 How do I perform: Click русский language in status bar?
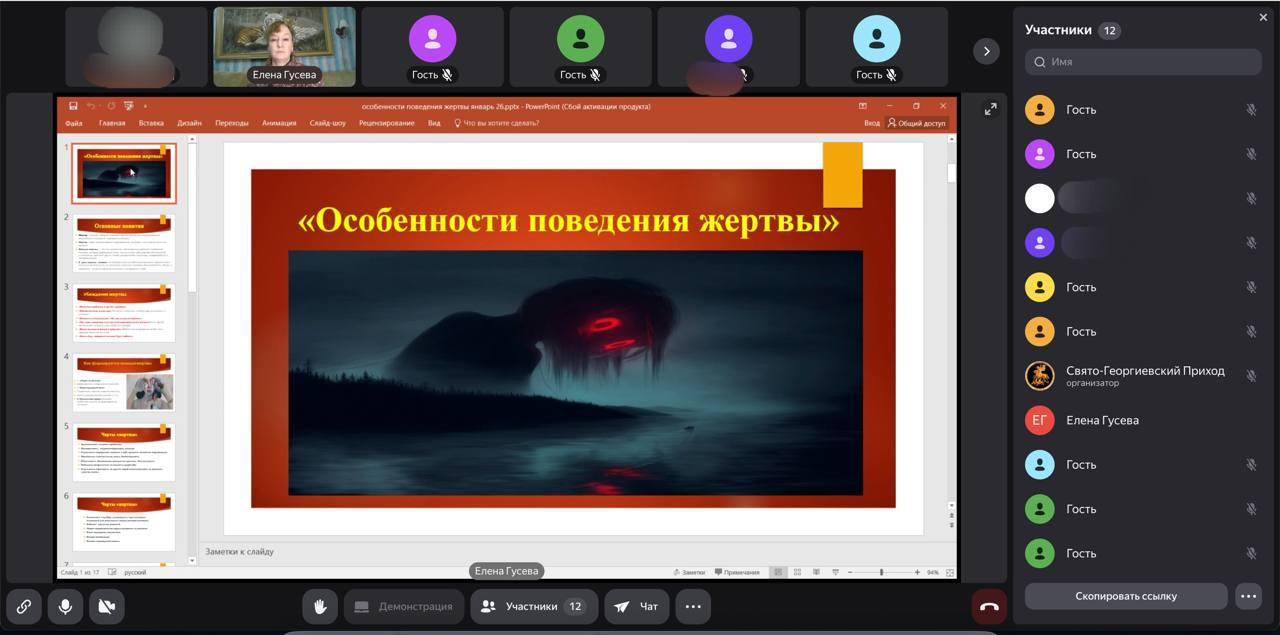pos(135,572)
